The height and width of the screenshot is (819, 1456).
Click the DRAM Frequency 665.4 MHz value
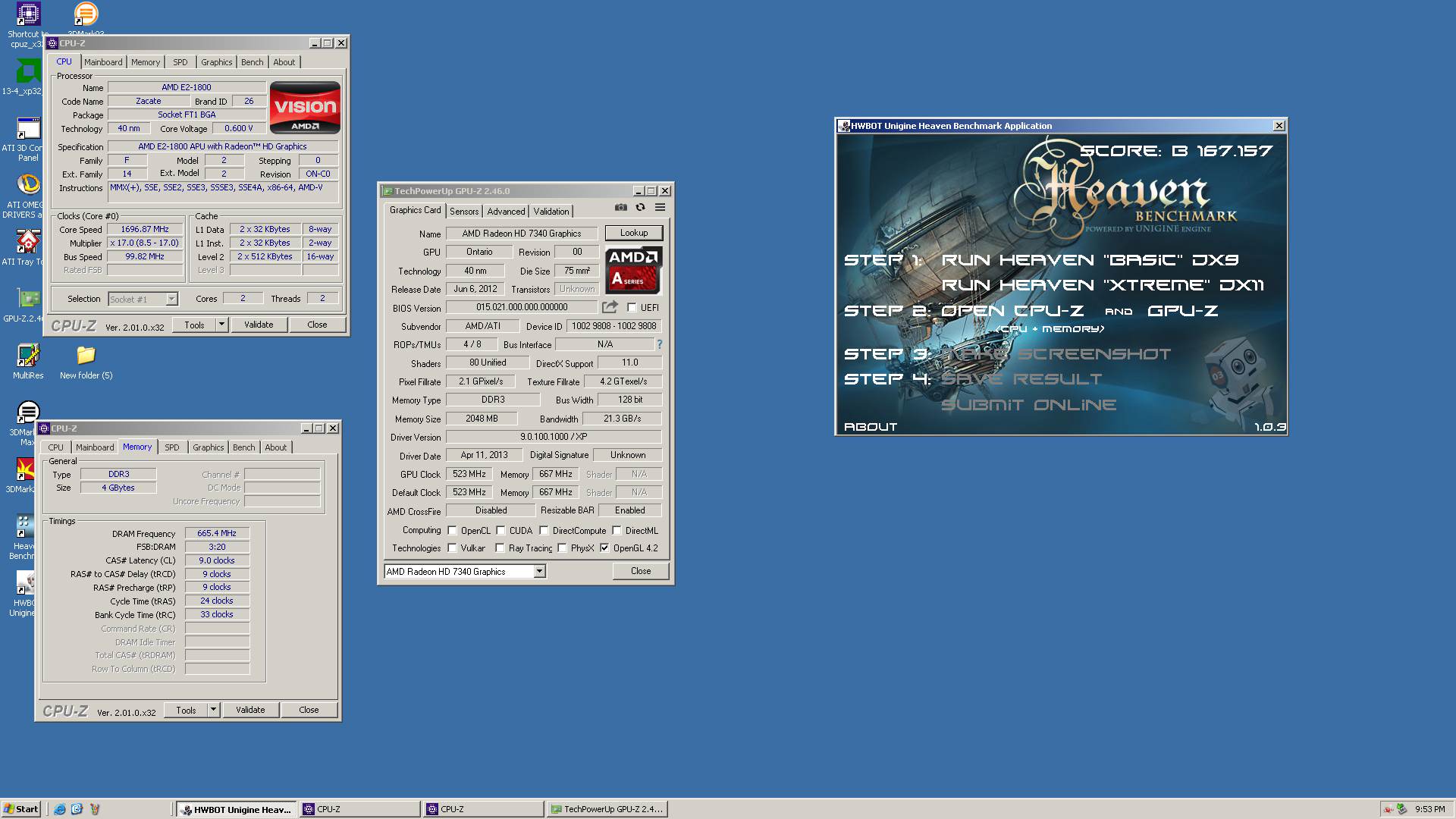(217, 533)
